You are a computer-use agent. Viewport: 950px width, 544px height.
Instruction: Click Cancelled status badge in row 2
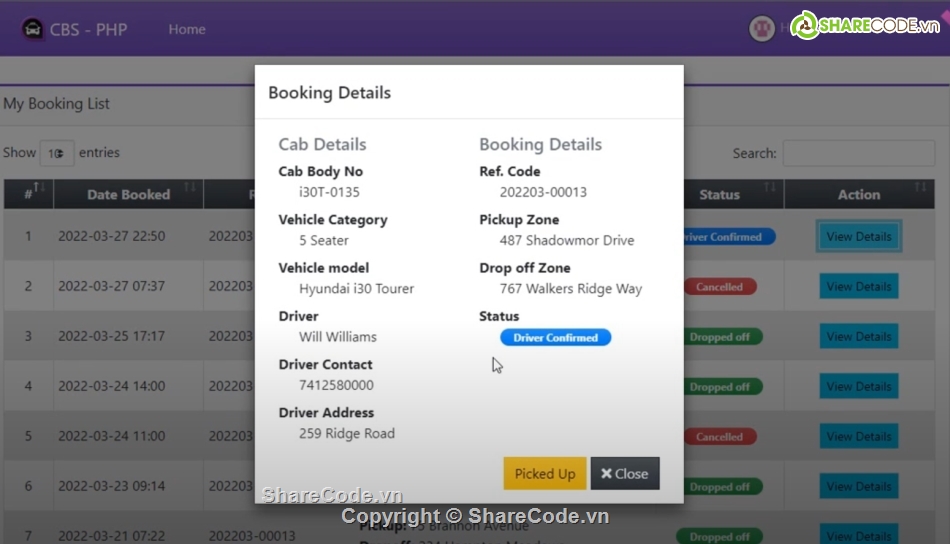[x=720, y=287]
